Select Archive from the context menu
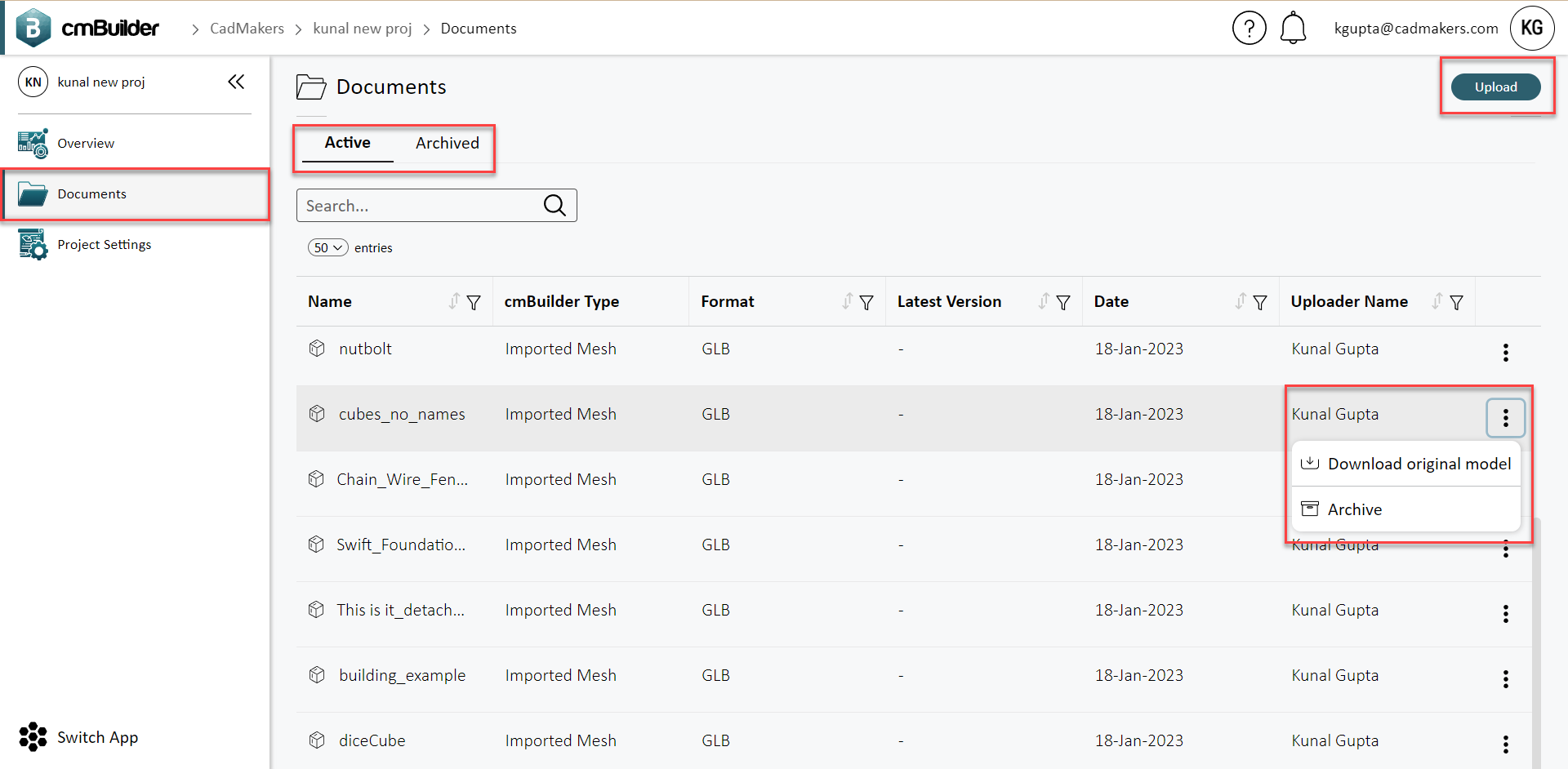Viewport: 1568px width, 769px height. pos(1406,509)
